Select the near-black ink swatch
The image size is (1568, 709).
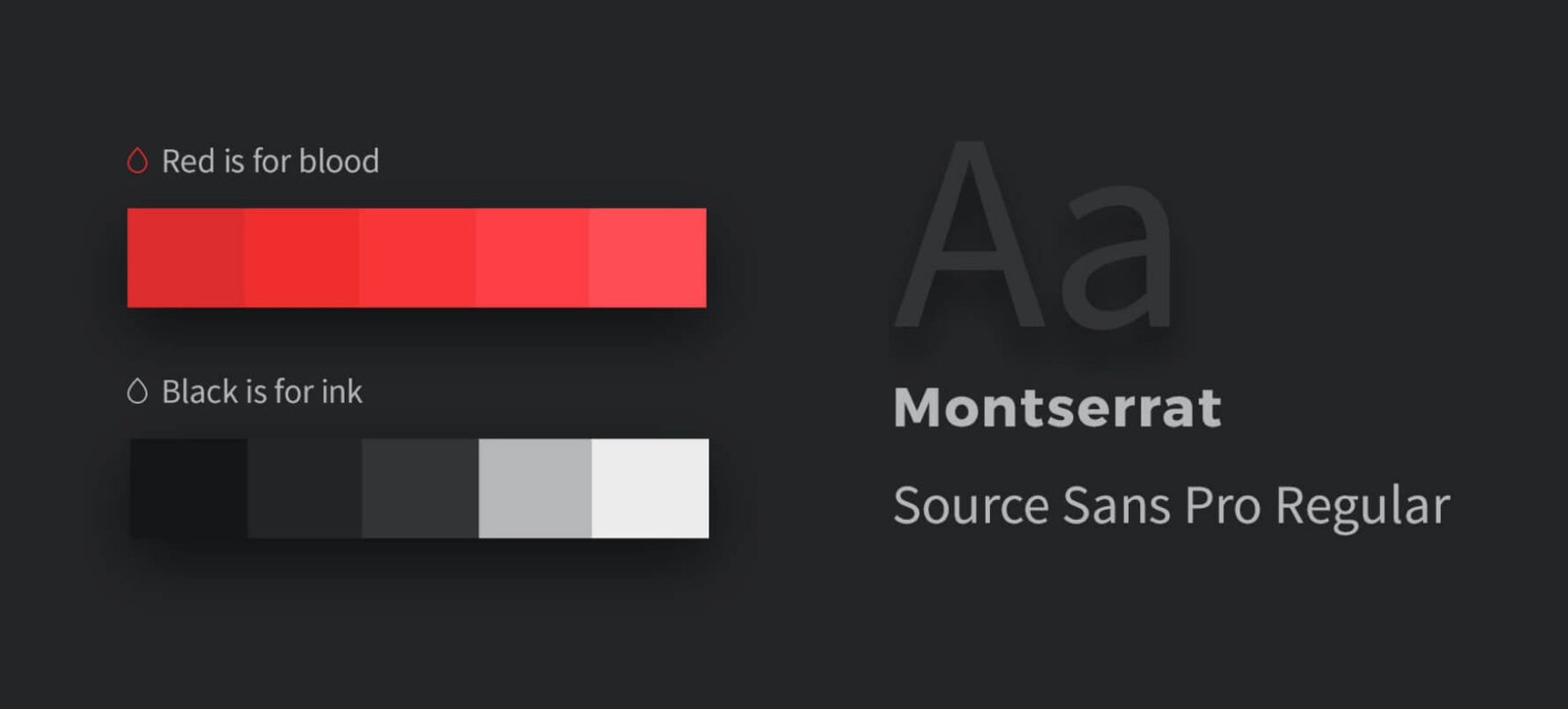(x=188, y=488)
